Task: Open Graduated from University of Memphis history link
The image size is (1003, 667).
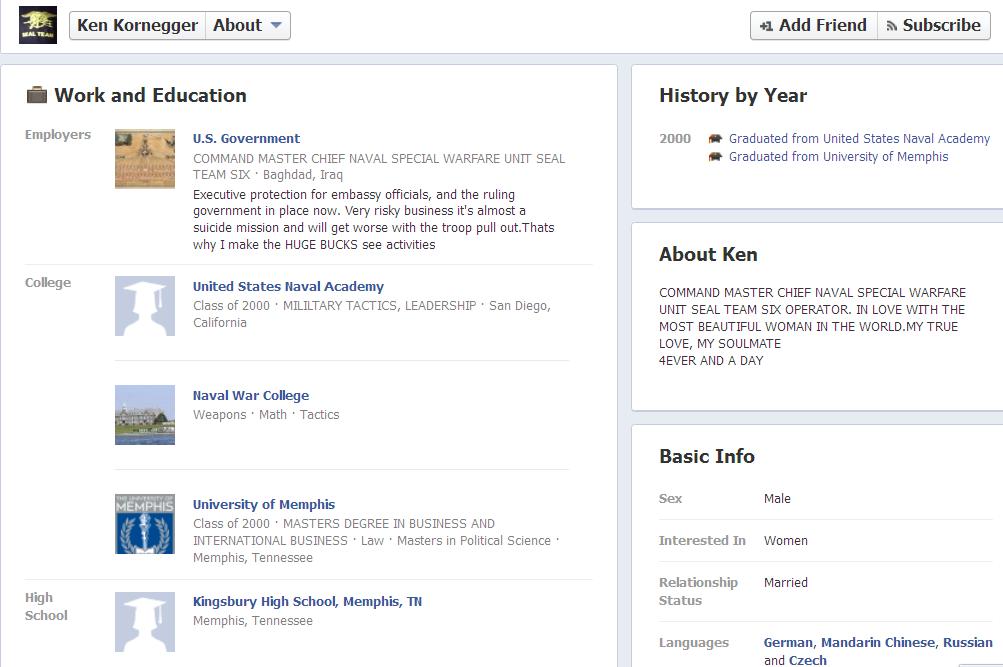Action: 838,157
